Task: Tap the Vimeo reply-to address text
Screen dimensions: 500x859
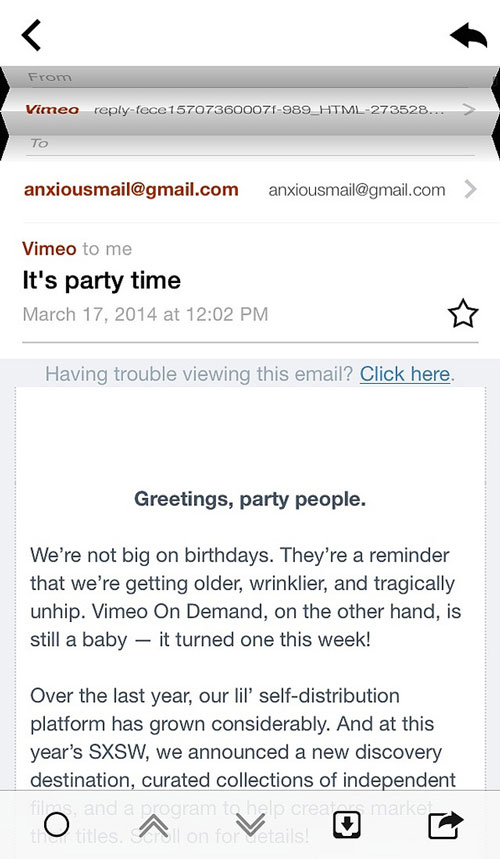Action: 269,110
